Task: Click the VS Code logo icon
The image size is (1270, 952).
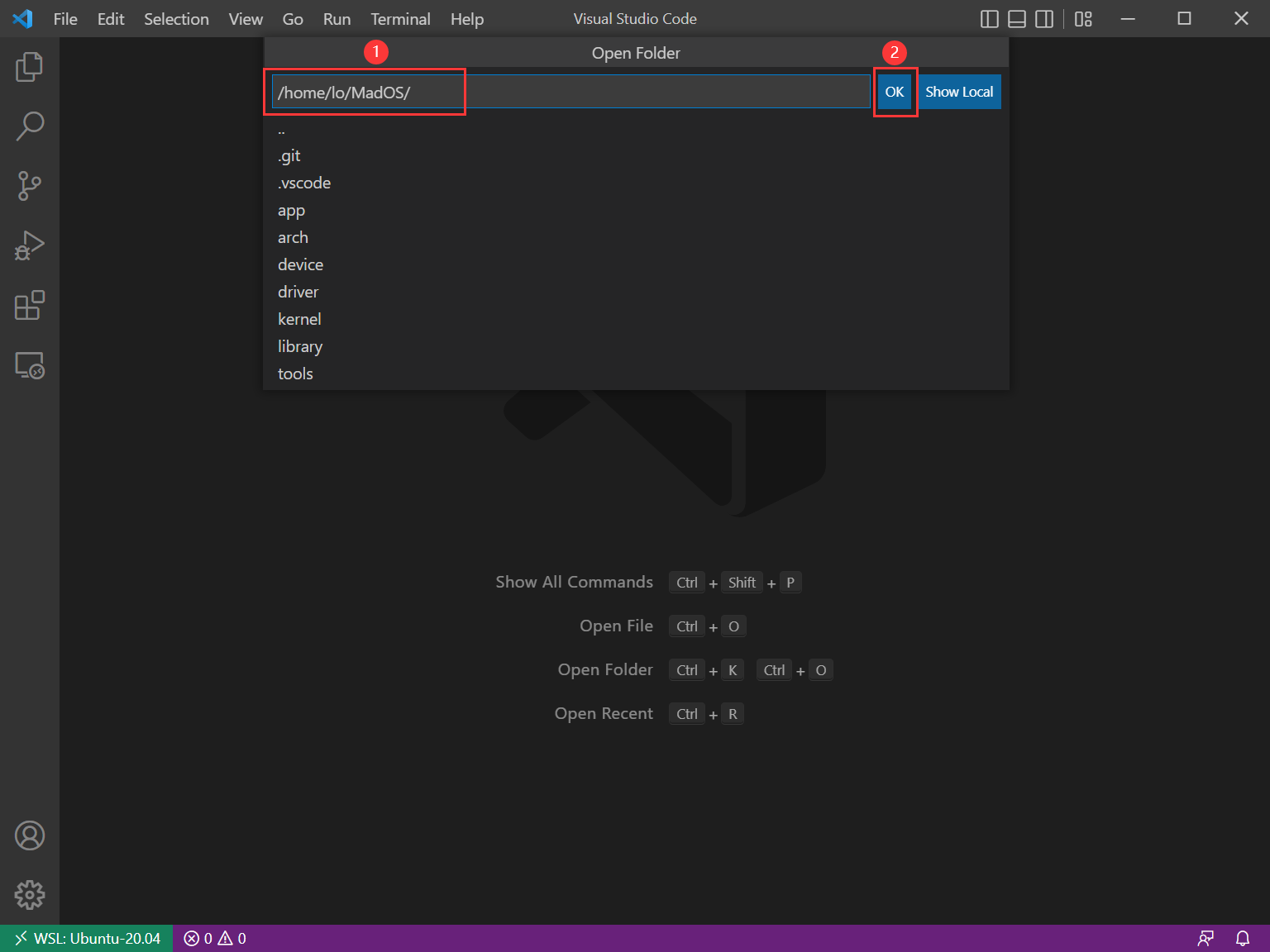Action: (x=22, y=18)
